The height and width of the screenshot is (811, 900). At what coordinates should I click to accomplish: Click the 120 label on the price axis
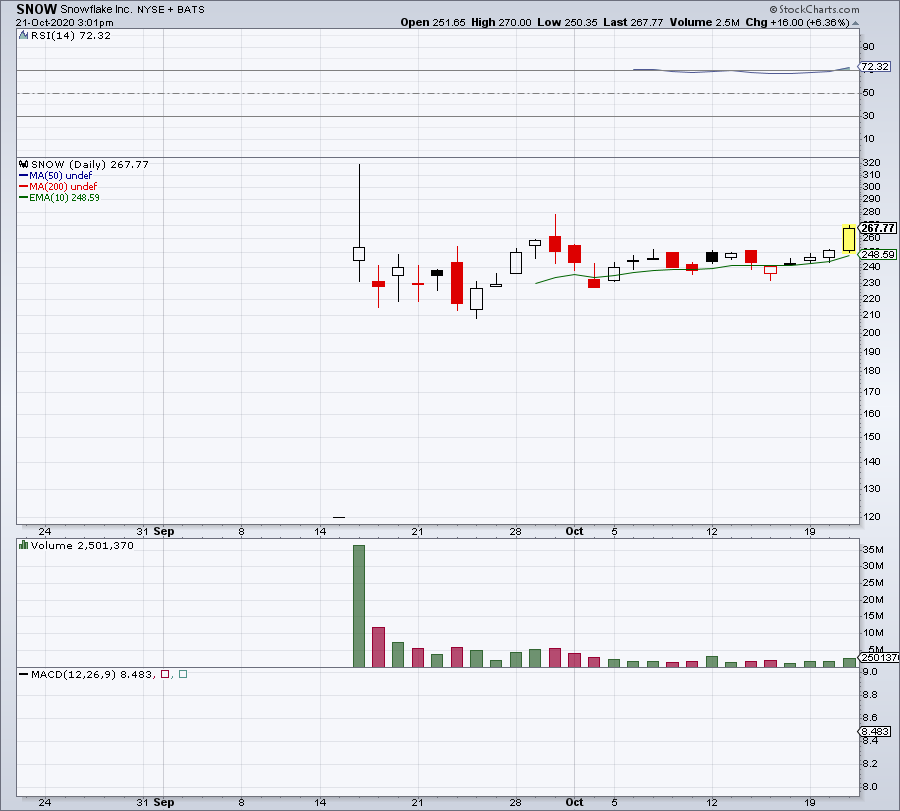click(x=871, y=517)
